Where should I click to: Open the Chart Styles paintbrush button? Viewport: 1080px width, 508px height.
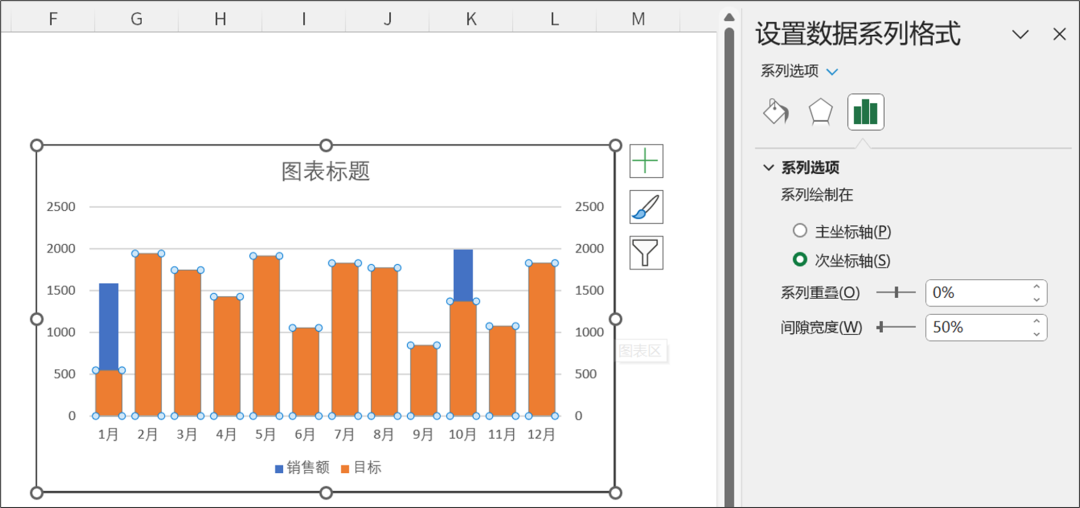pos(646,207)
